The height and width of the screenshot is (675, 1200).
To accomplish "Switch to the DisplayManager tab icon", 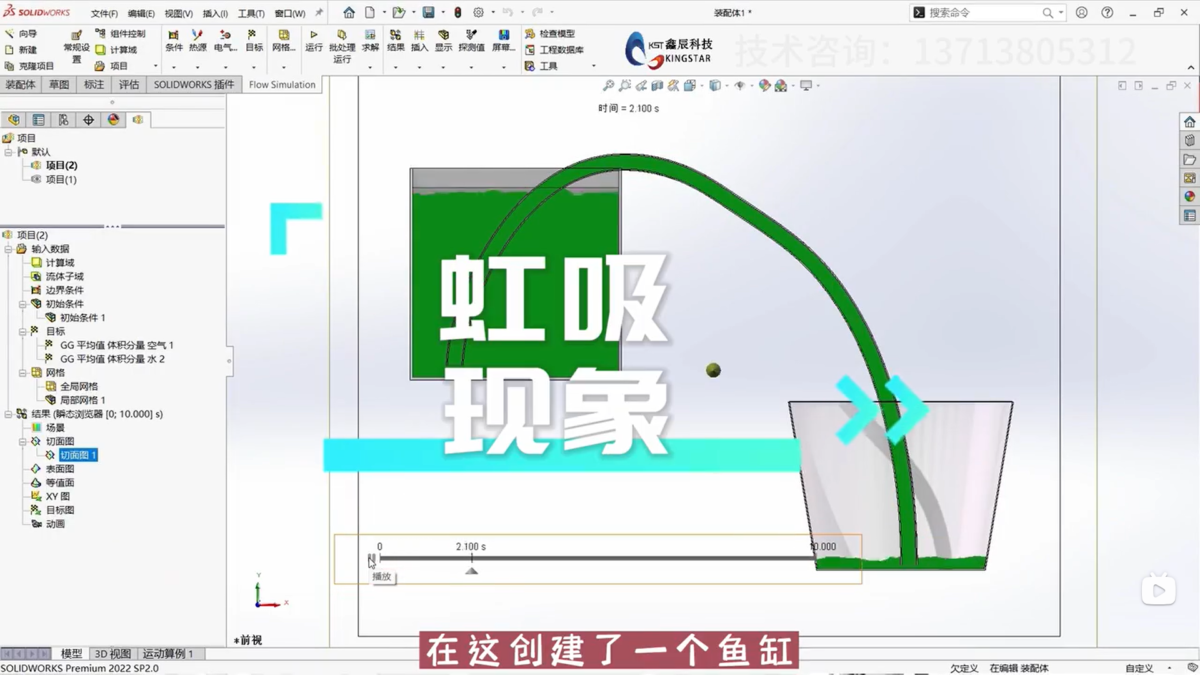I will pyautogui.click(x=113, y=120).
